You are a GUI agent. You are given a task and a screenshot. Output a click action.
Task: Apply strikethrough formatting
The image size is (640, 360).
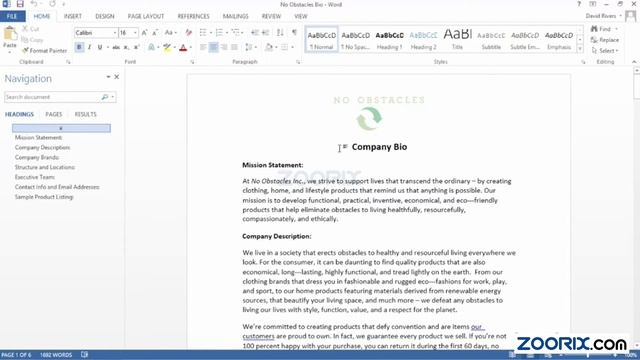point(116,47)
